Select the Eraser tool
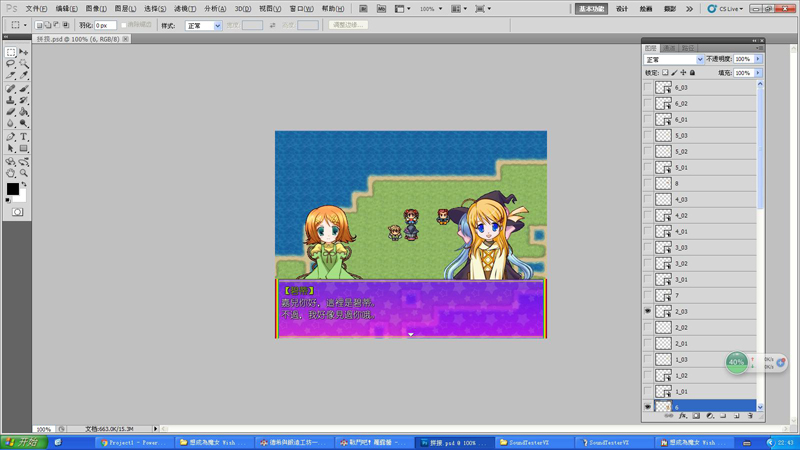This screenshot has height=450, width=800. [x=11, y=112]
